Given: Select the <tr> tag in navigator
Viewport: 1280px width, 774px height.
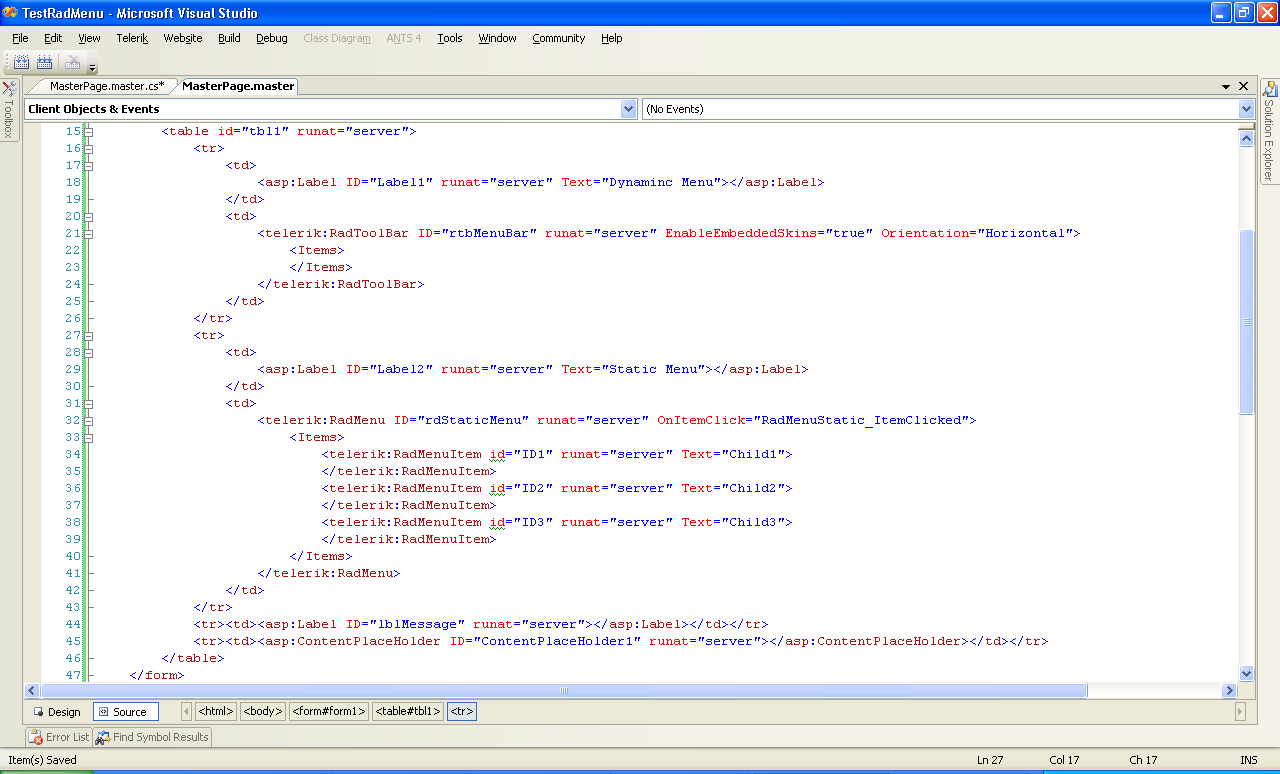Looking at the screenshot, I should (462, 712).
